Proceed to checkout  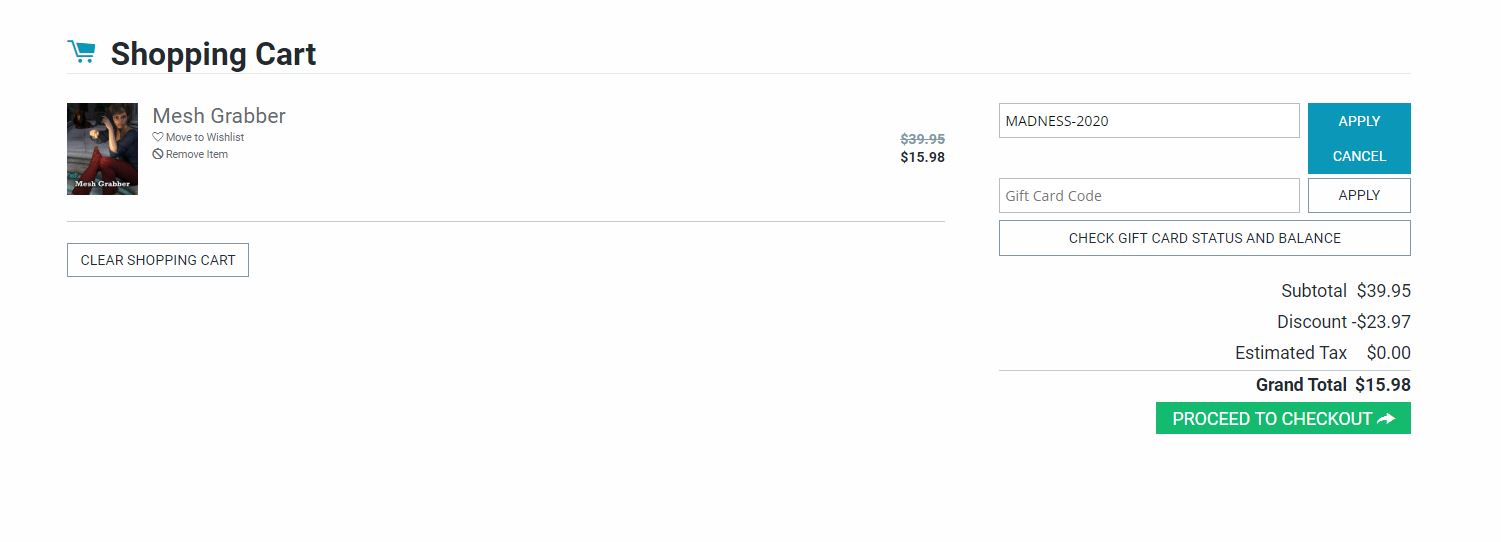click(1272, 419)
